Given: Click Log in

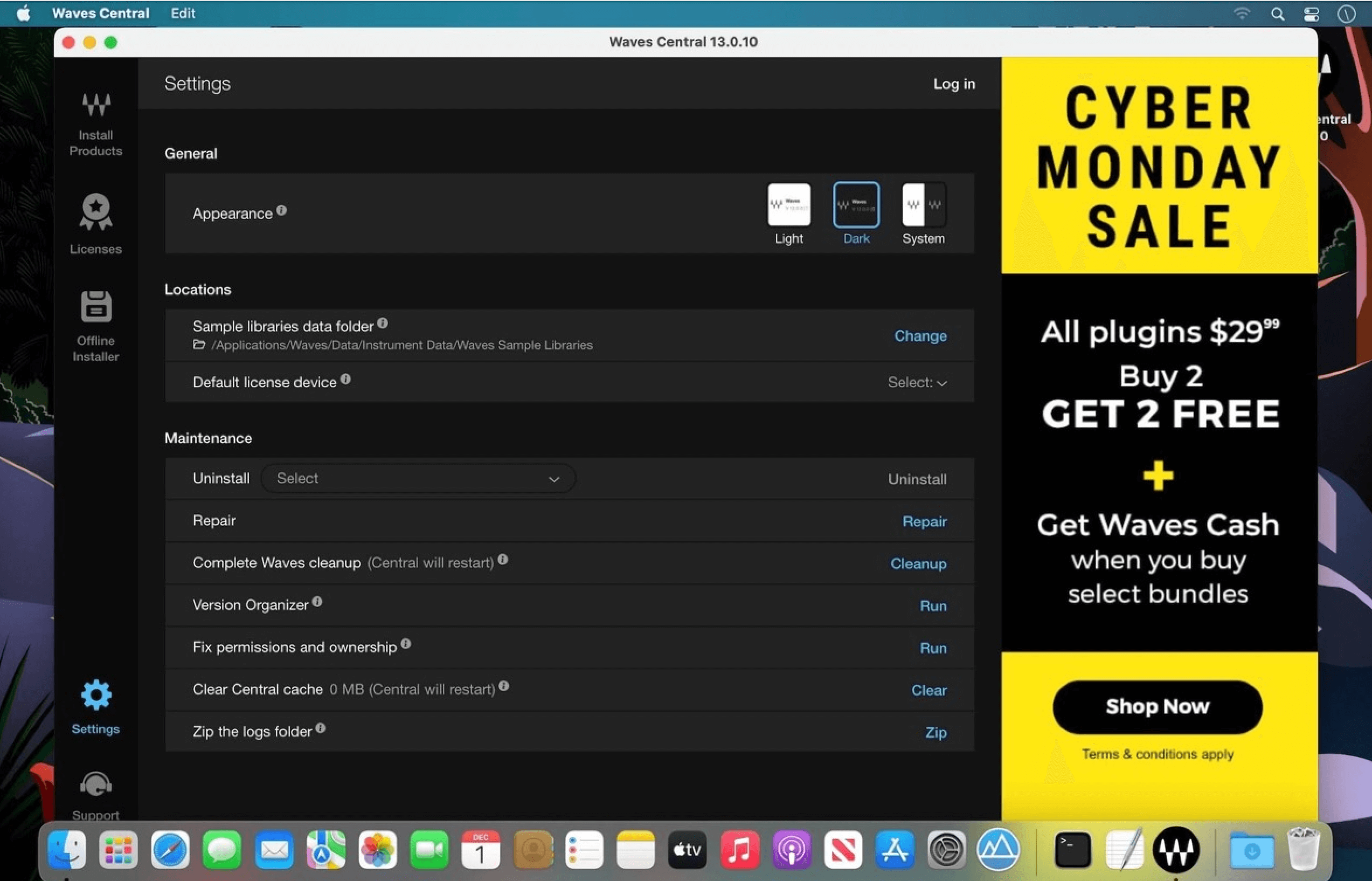Looking at the screenshot, I should [954, 84].
